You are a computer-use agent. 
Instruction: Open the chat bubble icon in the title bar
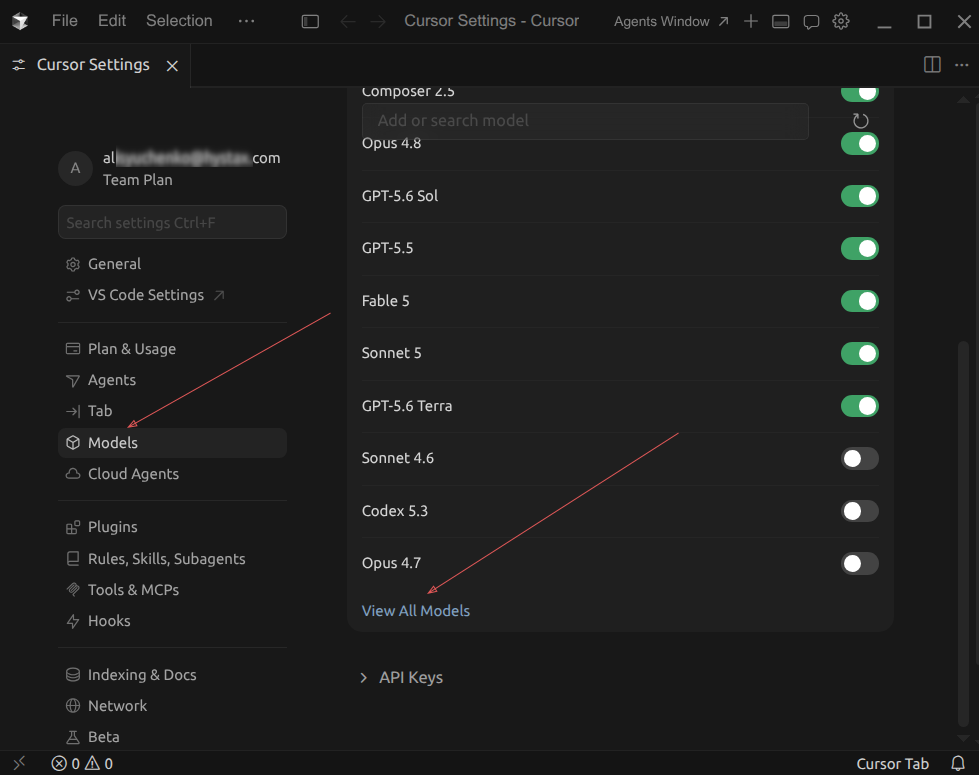click(811, 22)
